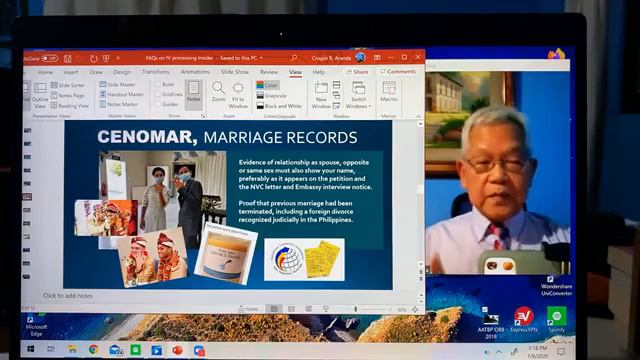
Task: Click 'Click to add notes' field
Action: pyautogui.click(x=68, y=296)
